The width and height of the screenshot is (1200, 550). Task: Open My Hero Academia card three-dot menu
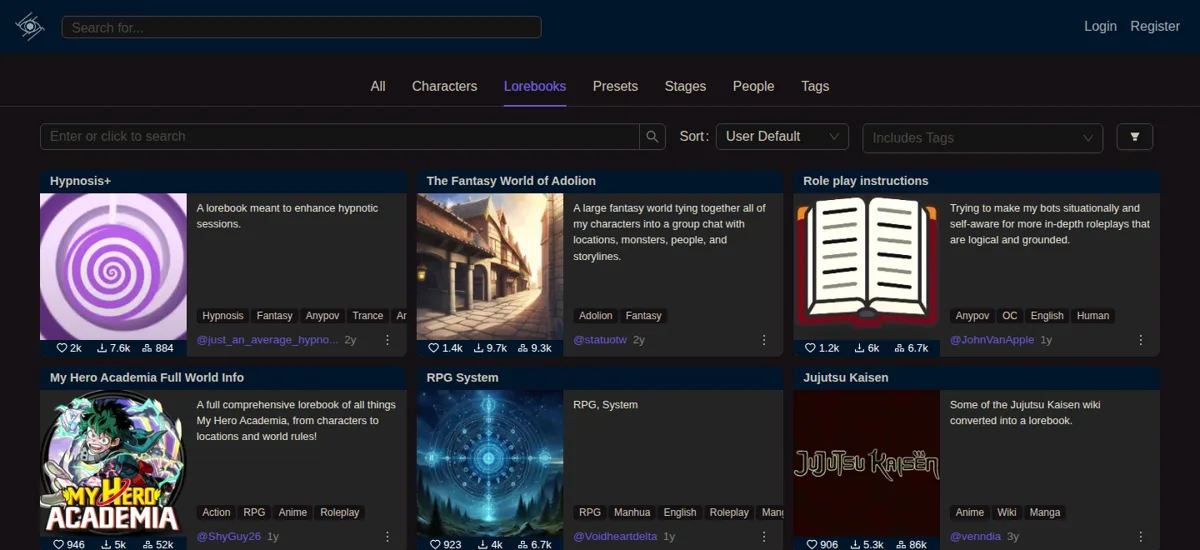(x=388, y=536)
